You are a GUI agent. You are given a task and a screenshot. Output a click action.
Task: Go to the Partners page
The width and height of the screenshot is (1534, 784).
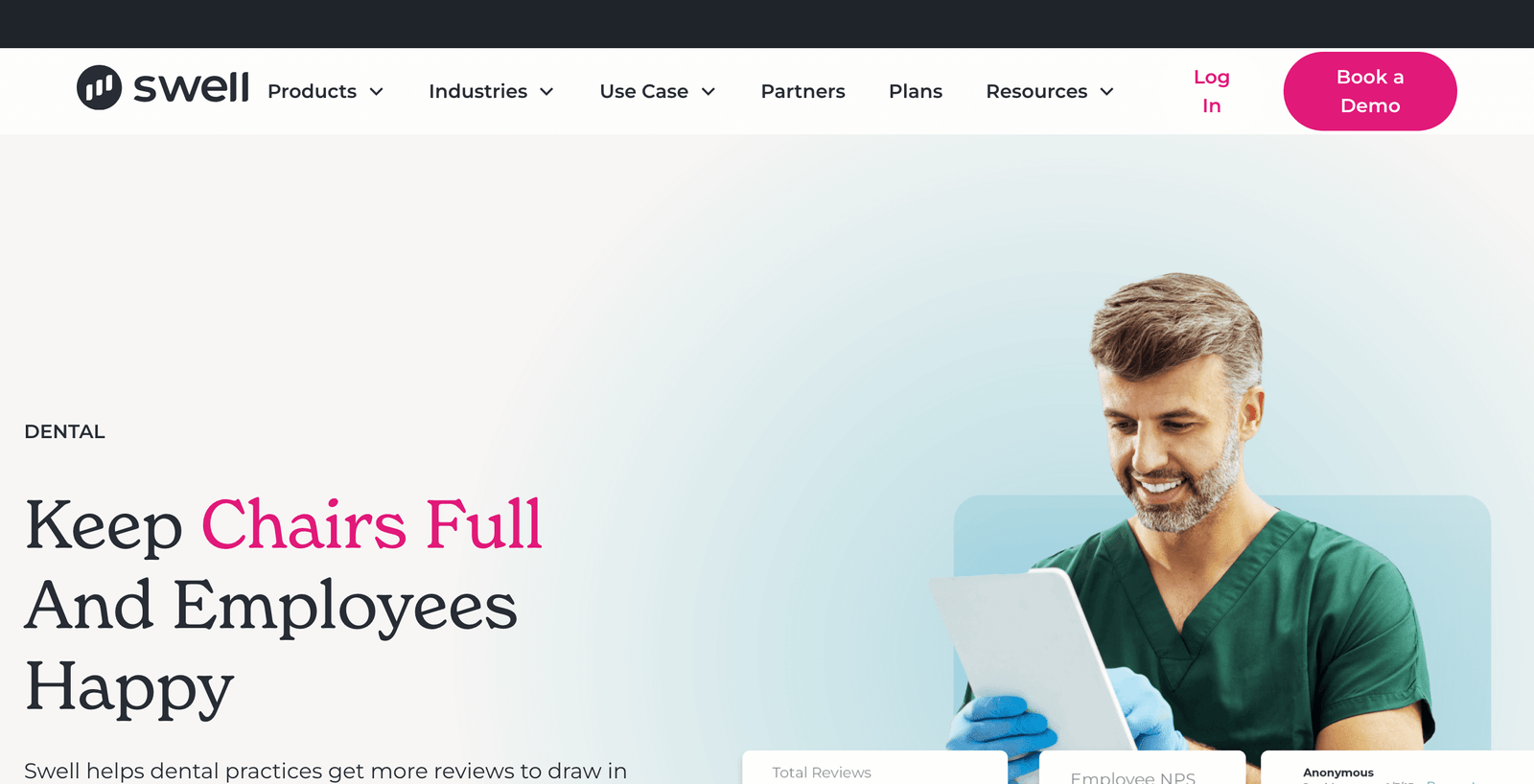802,91
